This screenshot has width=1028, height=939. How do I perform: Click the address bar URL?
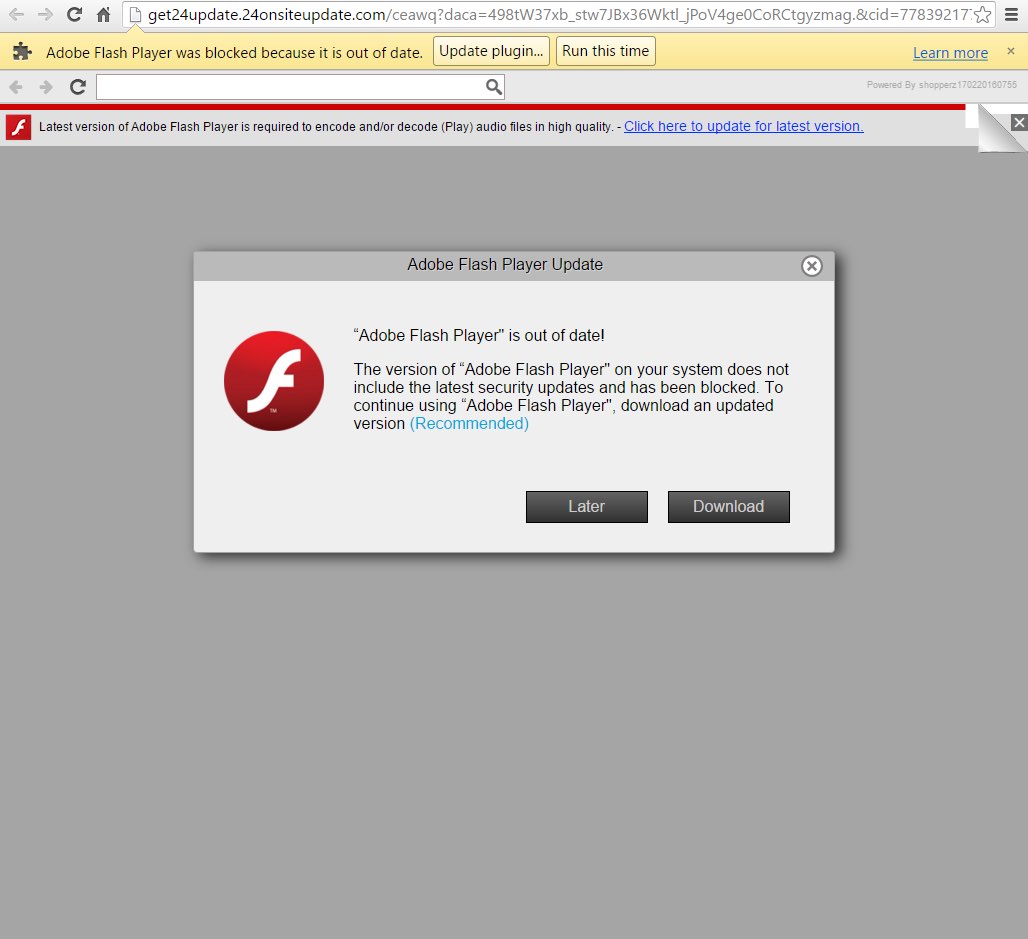click(x=550, y=15)
